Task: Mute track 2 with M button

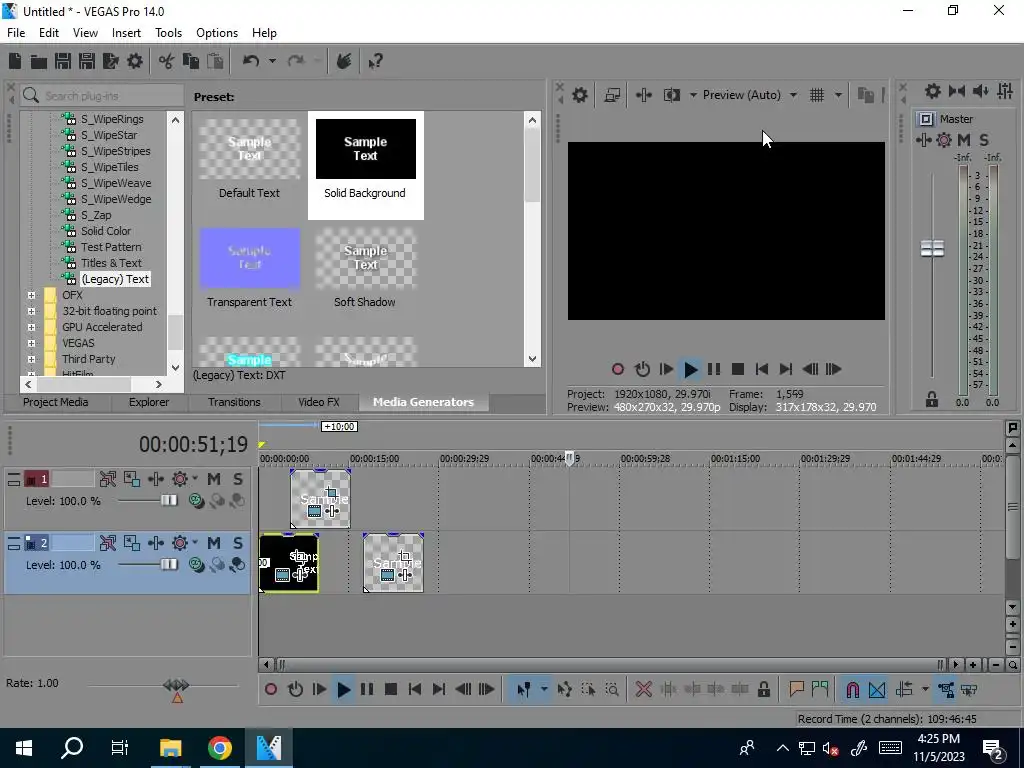Action: point(214,543)
